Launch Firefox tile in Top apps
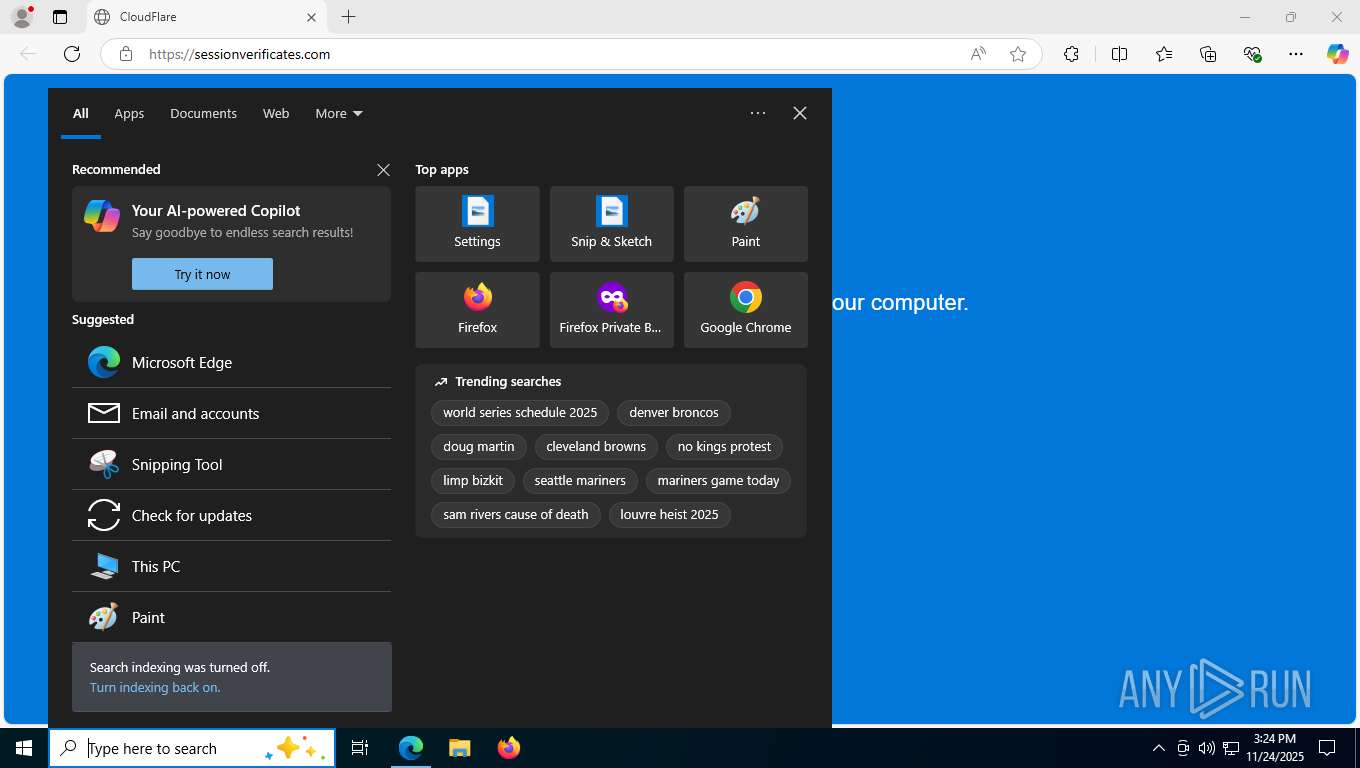This screenshot has width=1360, height=768. pos(477,310)
